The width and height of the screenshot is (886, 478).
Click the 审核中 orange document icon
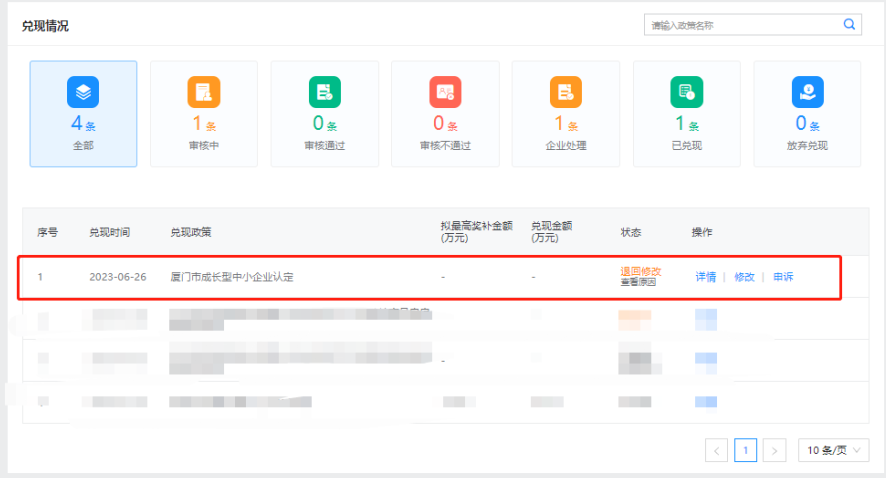click(x=204, y=92)
